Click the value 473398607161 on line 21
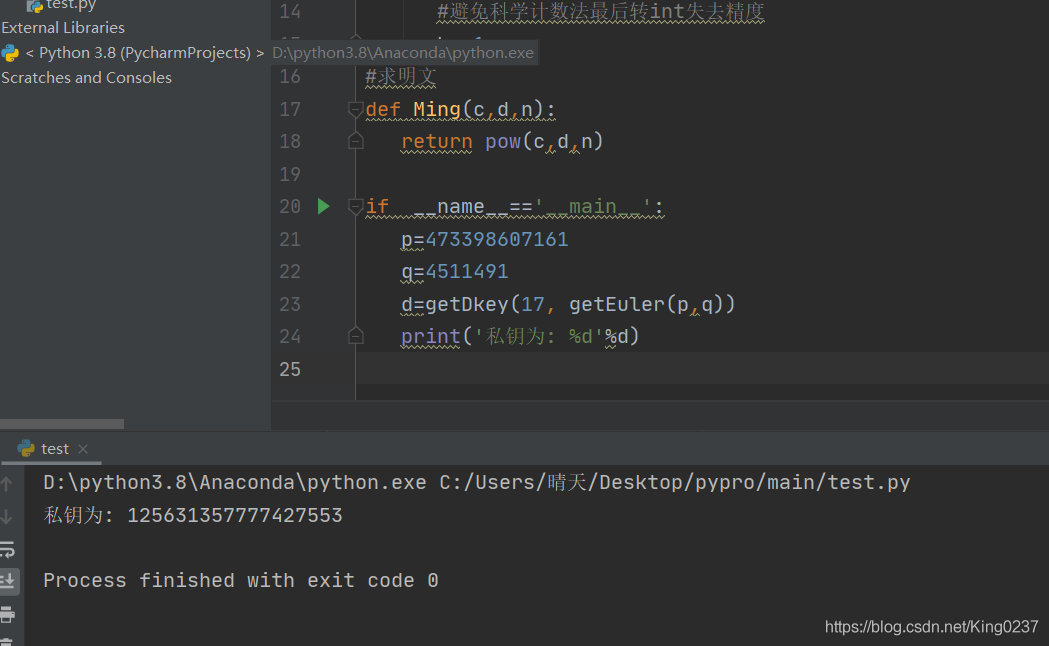Viewport: 1049px width, 646px height. 496,239
